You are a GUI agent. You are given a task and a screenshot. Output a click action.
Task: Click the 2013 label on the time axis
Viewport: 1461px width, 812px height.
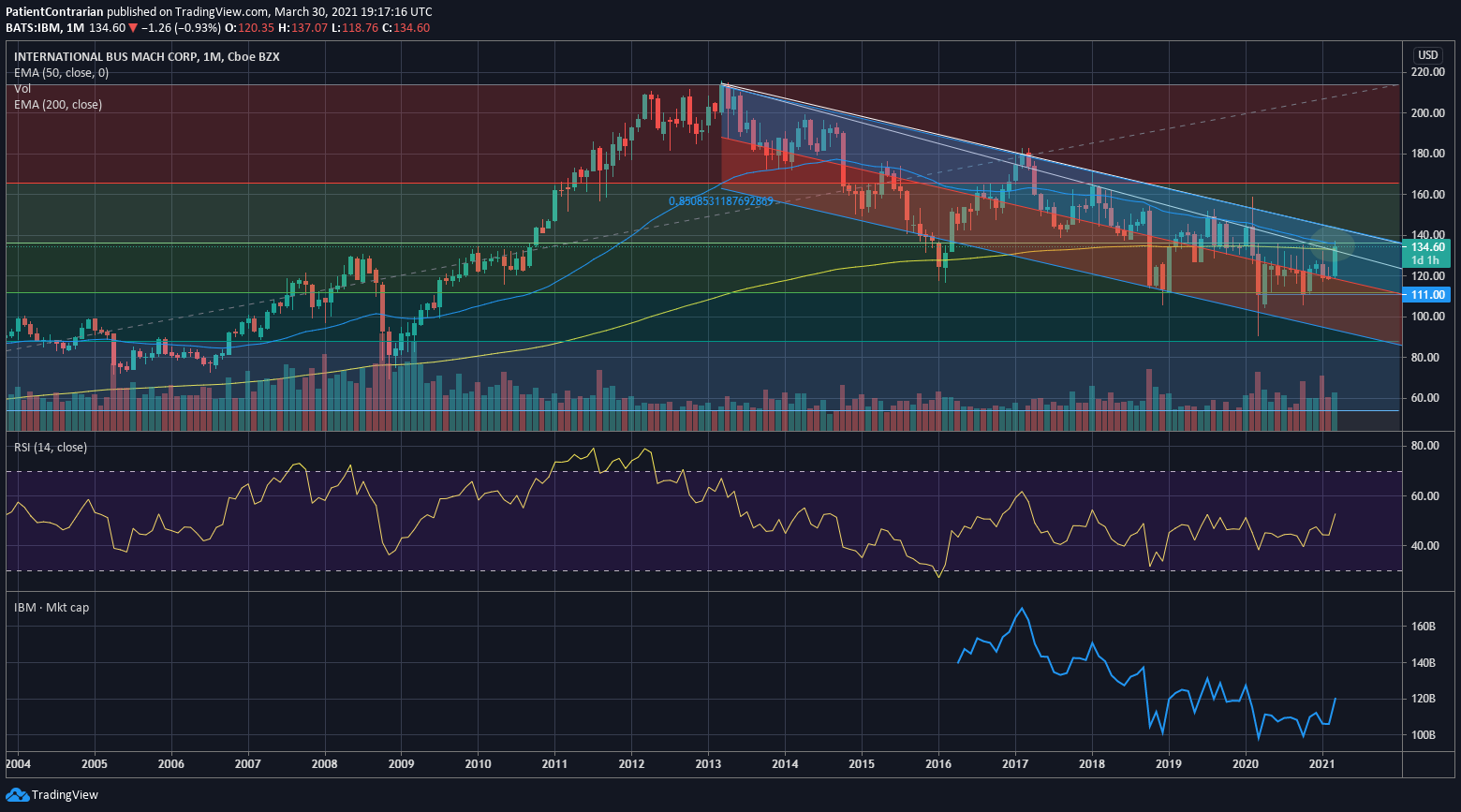709,764
